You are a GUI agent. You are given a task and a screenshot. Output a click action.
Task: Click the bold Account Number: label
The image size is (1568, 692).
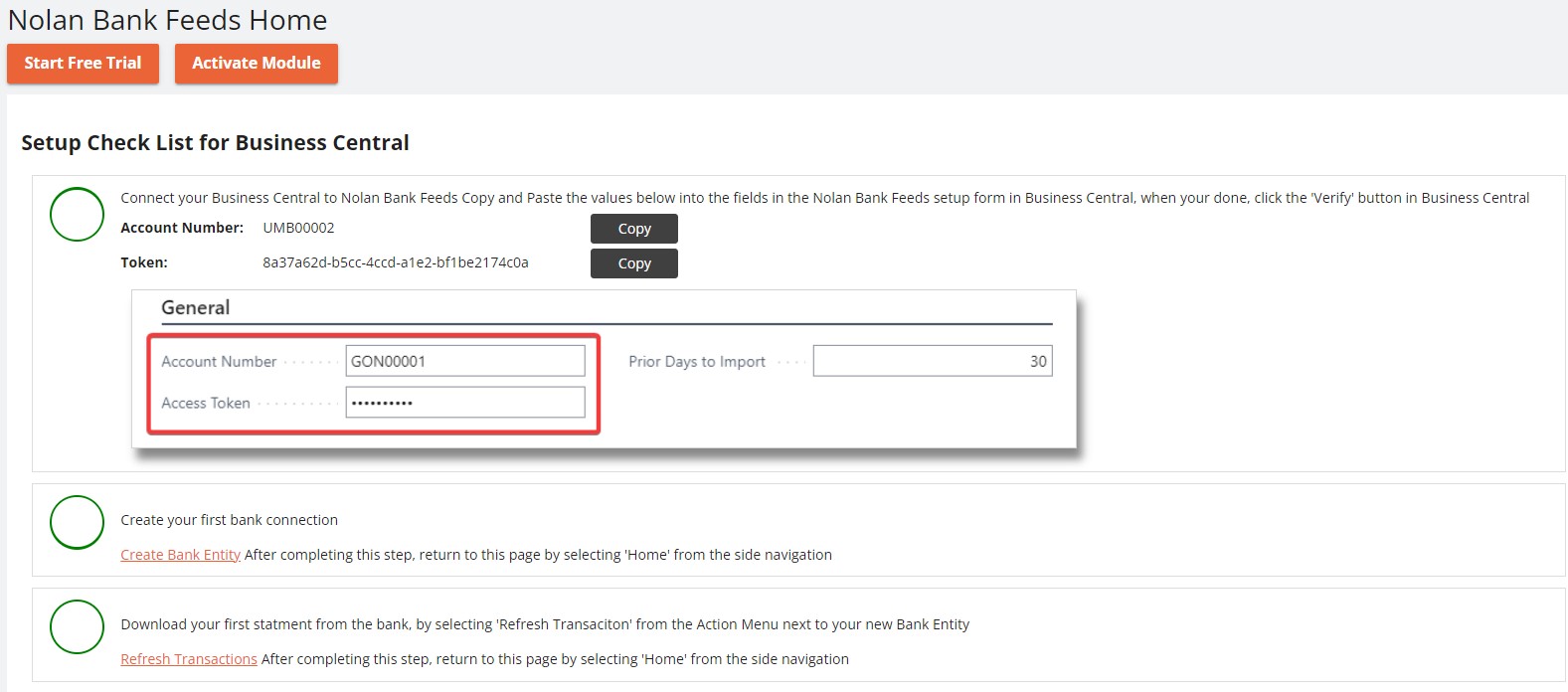point(182,228)
